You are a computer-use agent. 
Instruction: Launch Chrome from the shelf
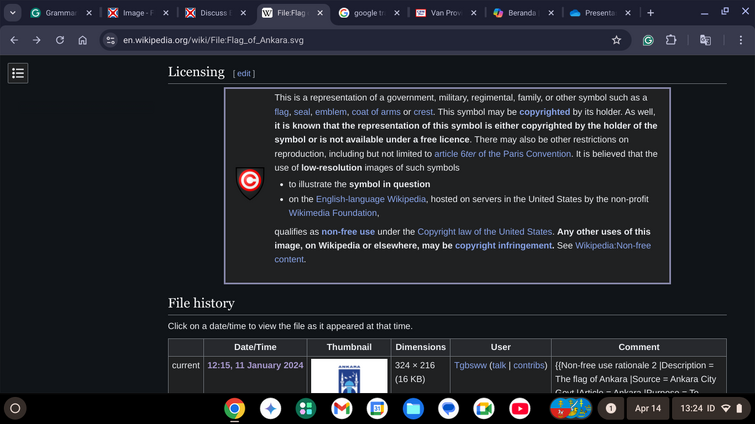point(234,409)
